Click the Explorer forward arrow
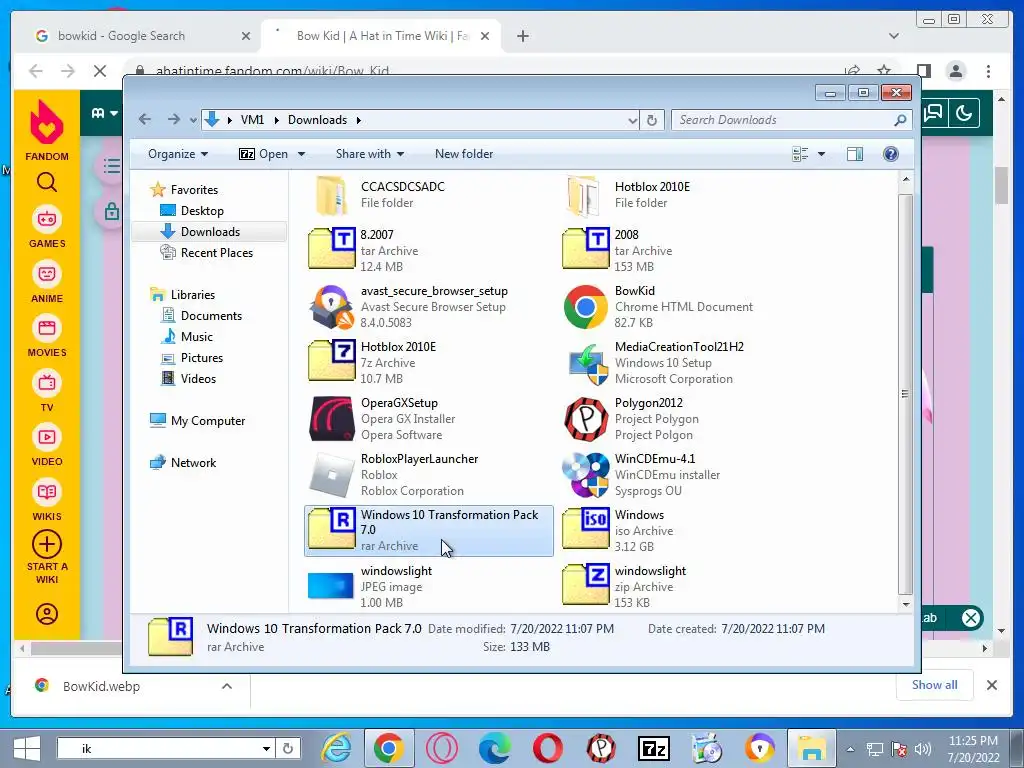The height and width of the screenshot is (768, 1024). click(x=174, y=120)
